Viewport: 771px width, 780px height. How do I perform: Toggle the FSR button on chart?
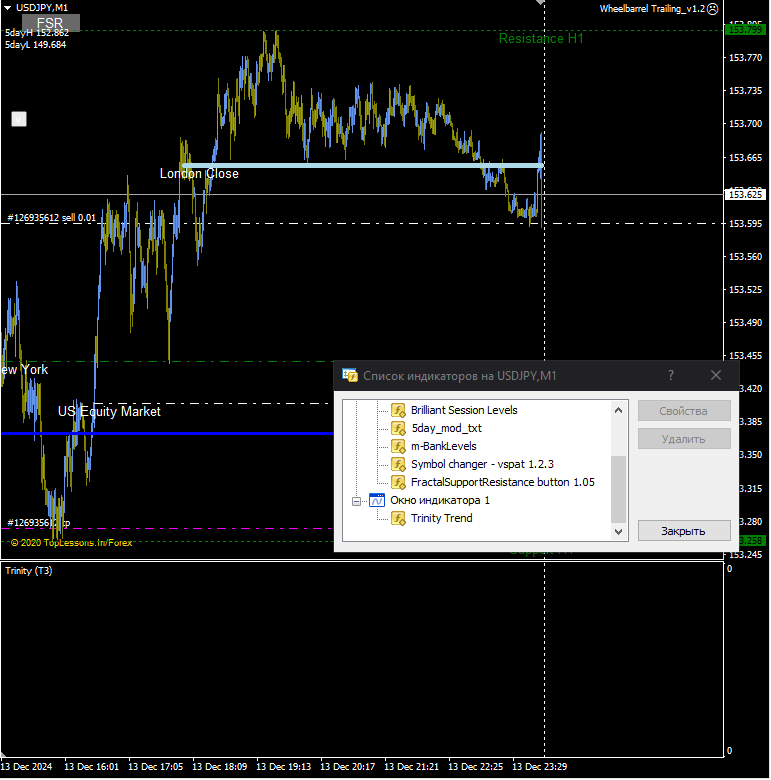pos(48,22)
